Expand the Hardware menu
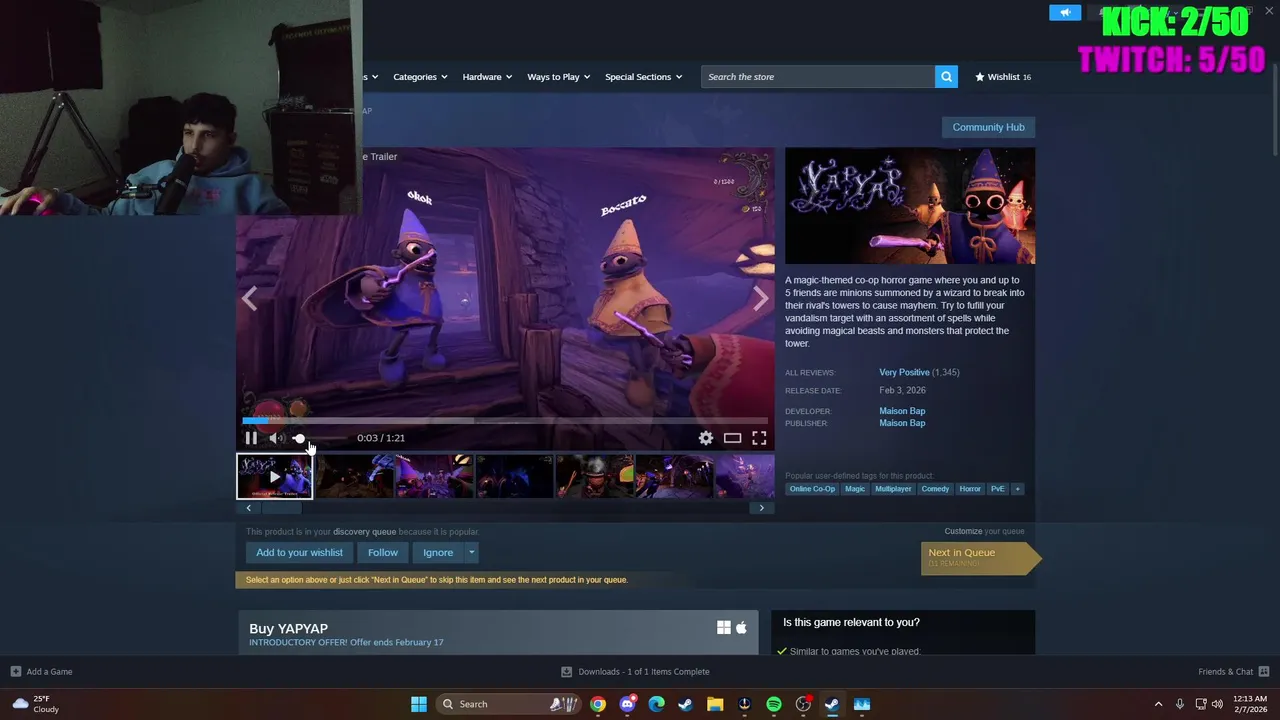Screen dimensions: 1280x720 point(487,77)
